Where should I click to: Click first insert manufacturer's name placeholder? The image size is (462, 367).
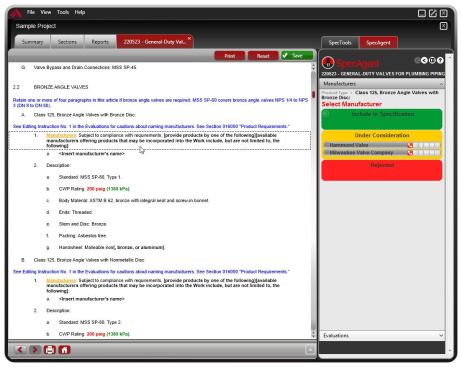92,154
